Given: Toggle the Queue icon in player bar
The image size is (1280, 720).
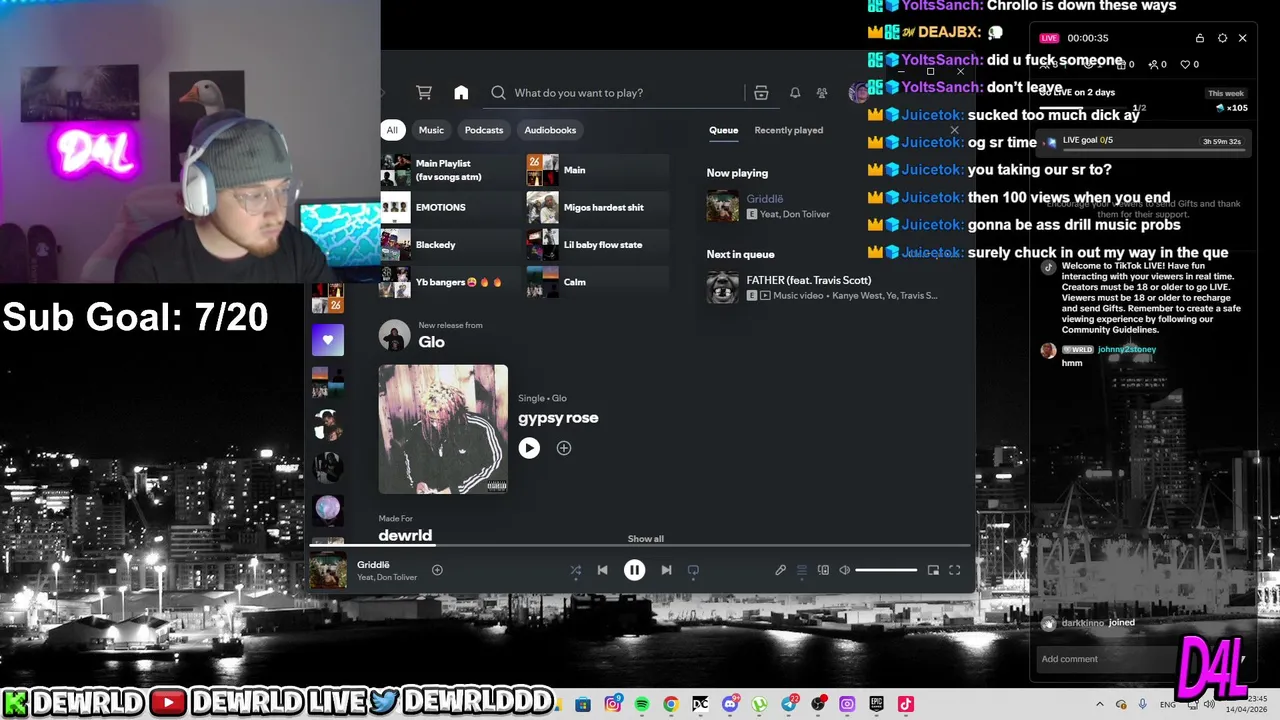Looking at the screenshot, I should point(801,570).
